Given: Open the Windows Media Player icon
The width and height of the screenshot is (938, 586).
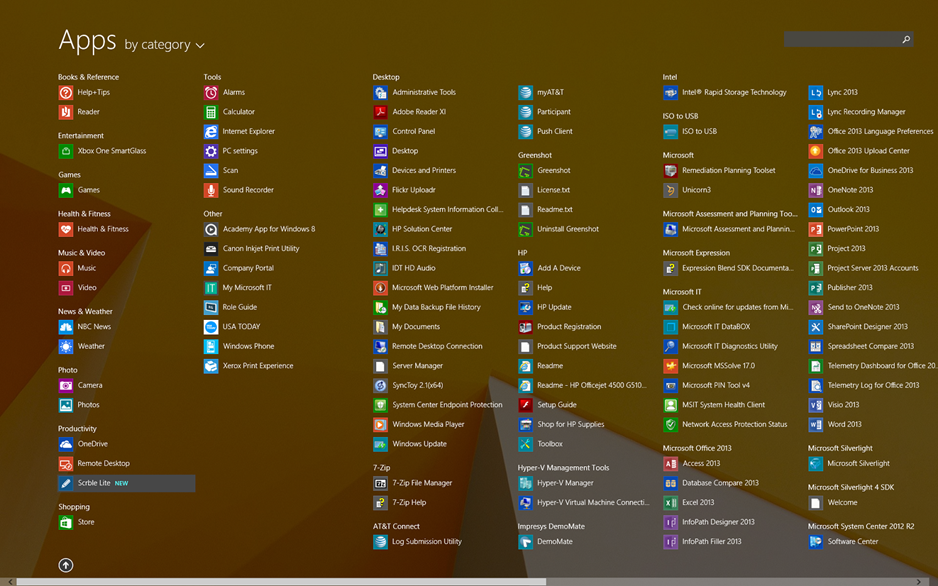Looking at the screenshot, I should point(380,425).
